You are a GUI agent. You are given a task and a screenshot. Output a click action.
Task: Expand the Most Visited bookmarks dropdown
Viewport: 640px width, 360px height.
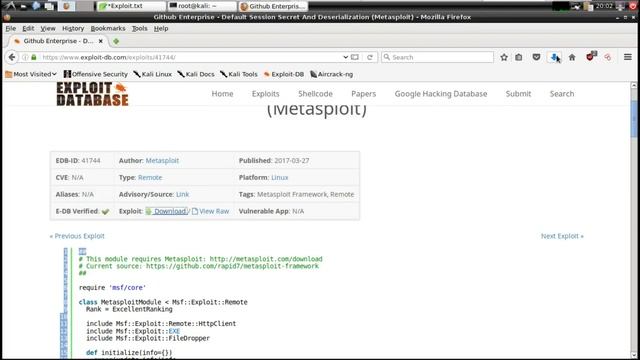click(x=31, y=74)
